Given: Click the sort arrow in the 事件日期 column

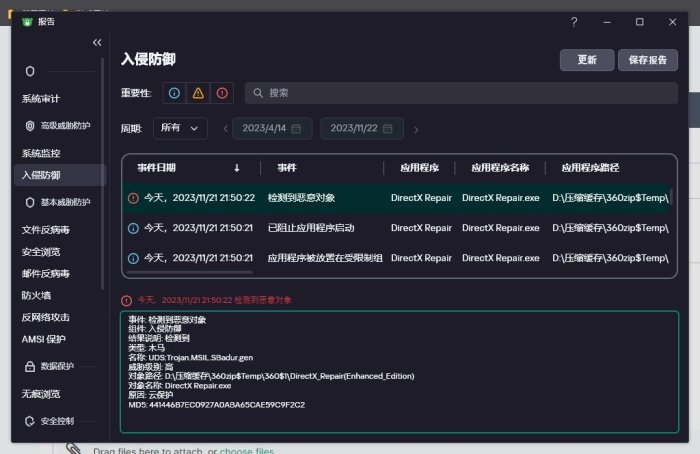Looking at the screenshot, I should 237,168.
